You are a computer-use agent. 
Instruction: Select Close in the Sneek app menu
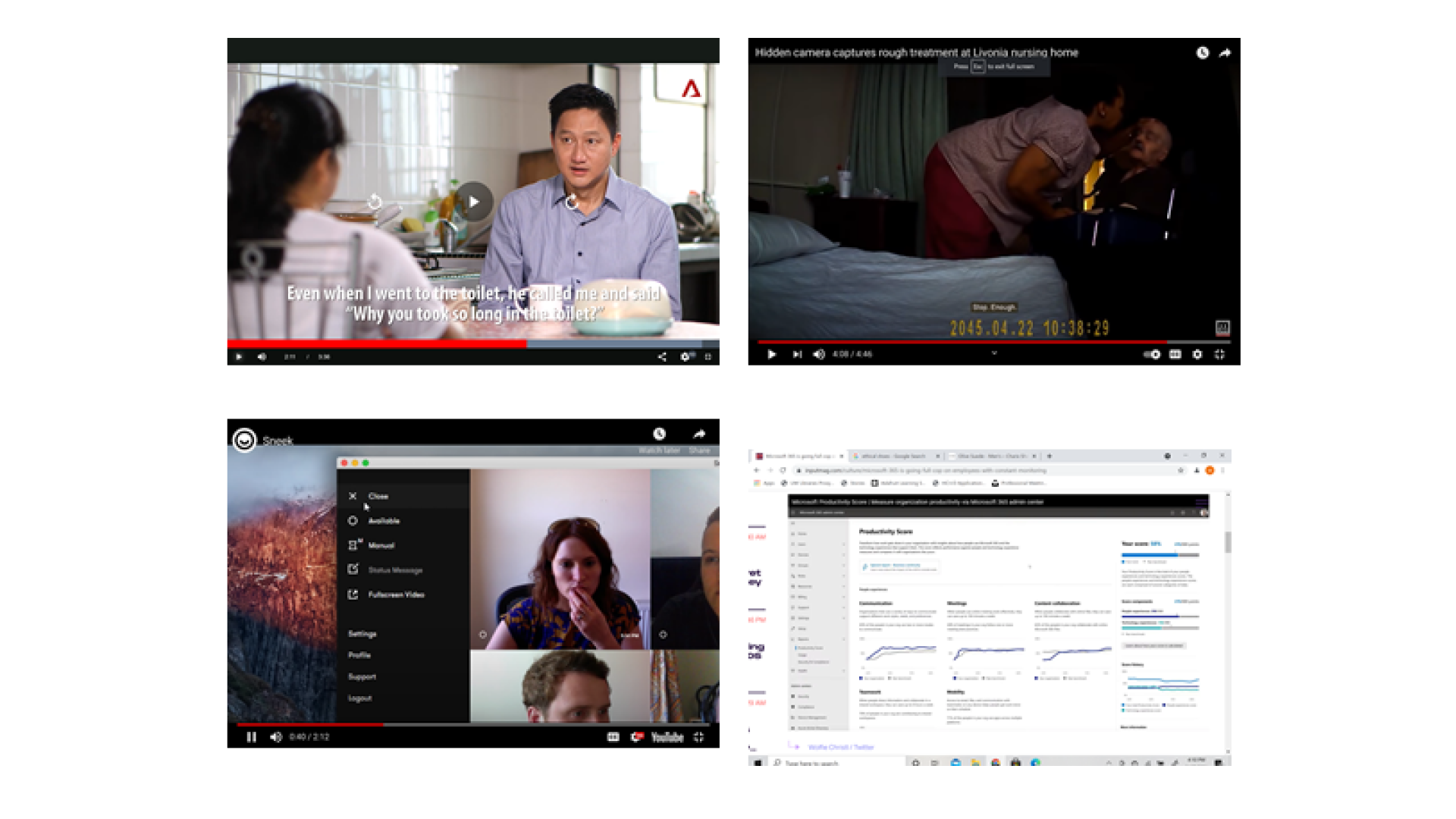403,496
